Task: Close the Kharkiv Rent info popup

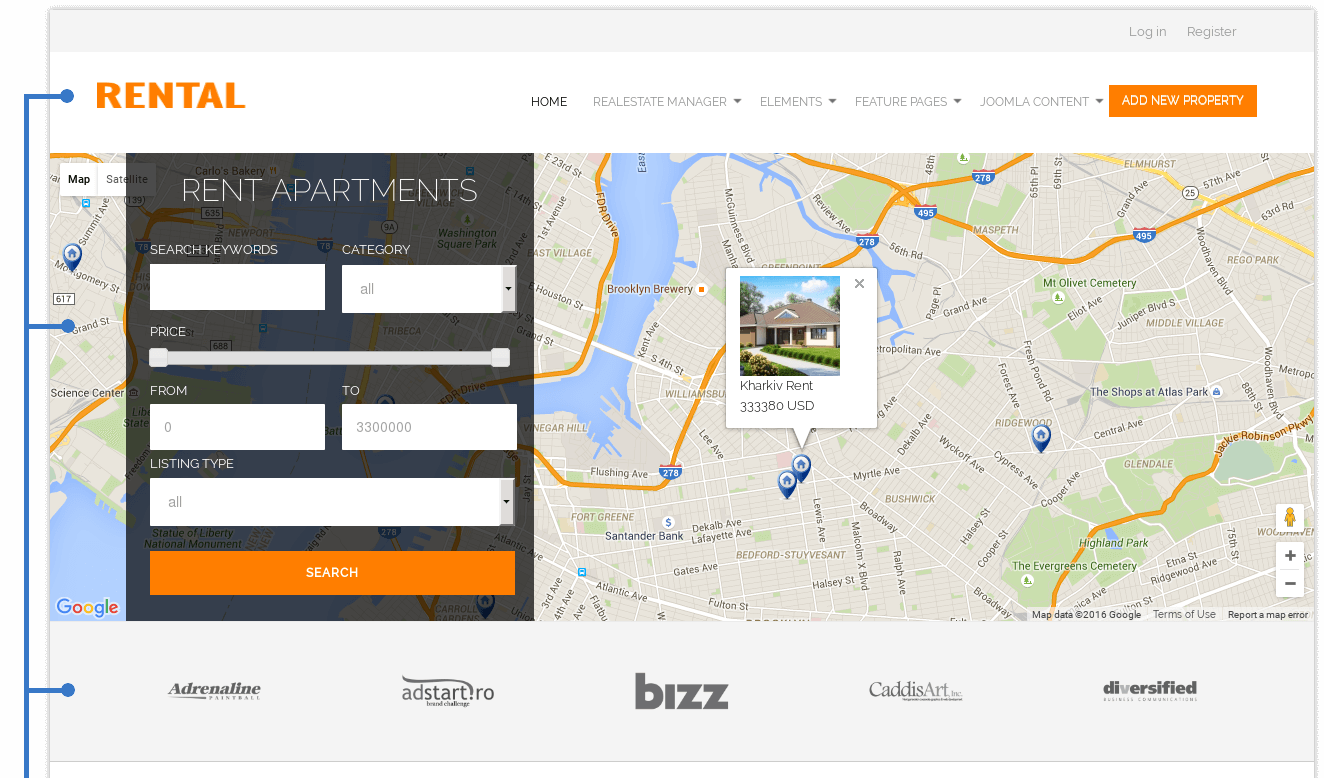Action: coord(859,284)
